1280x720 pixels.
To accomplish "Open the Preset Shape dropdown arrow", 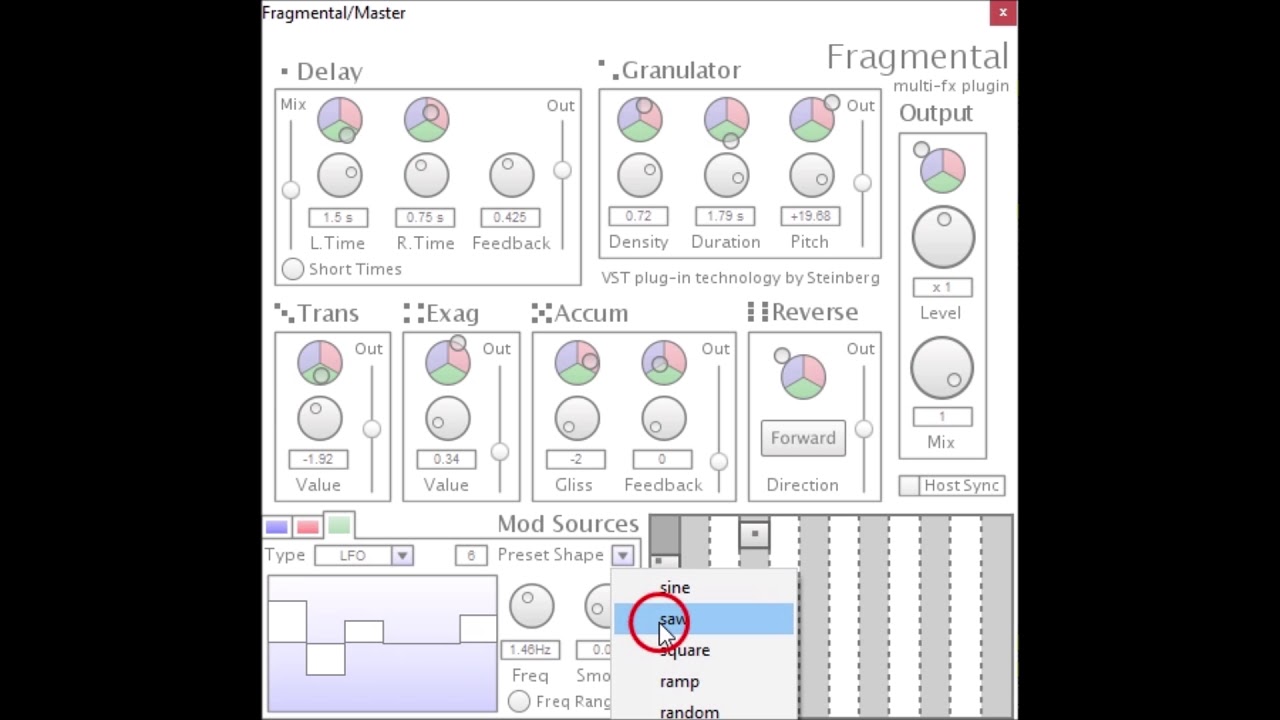I will click(623, 556).
